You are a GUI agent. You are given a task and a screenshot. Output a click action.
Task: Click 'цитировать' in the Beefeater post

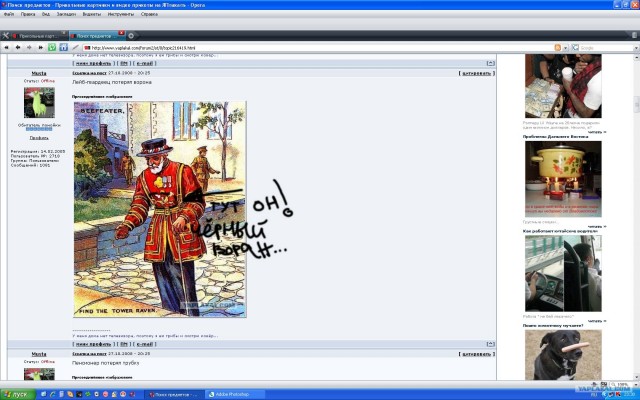476,73
